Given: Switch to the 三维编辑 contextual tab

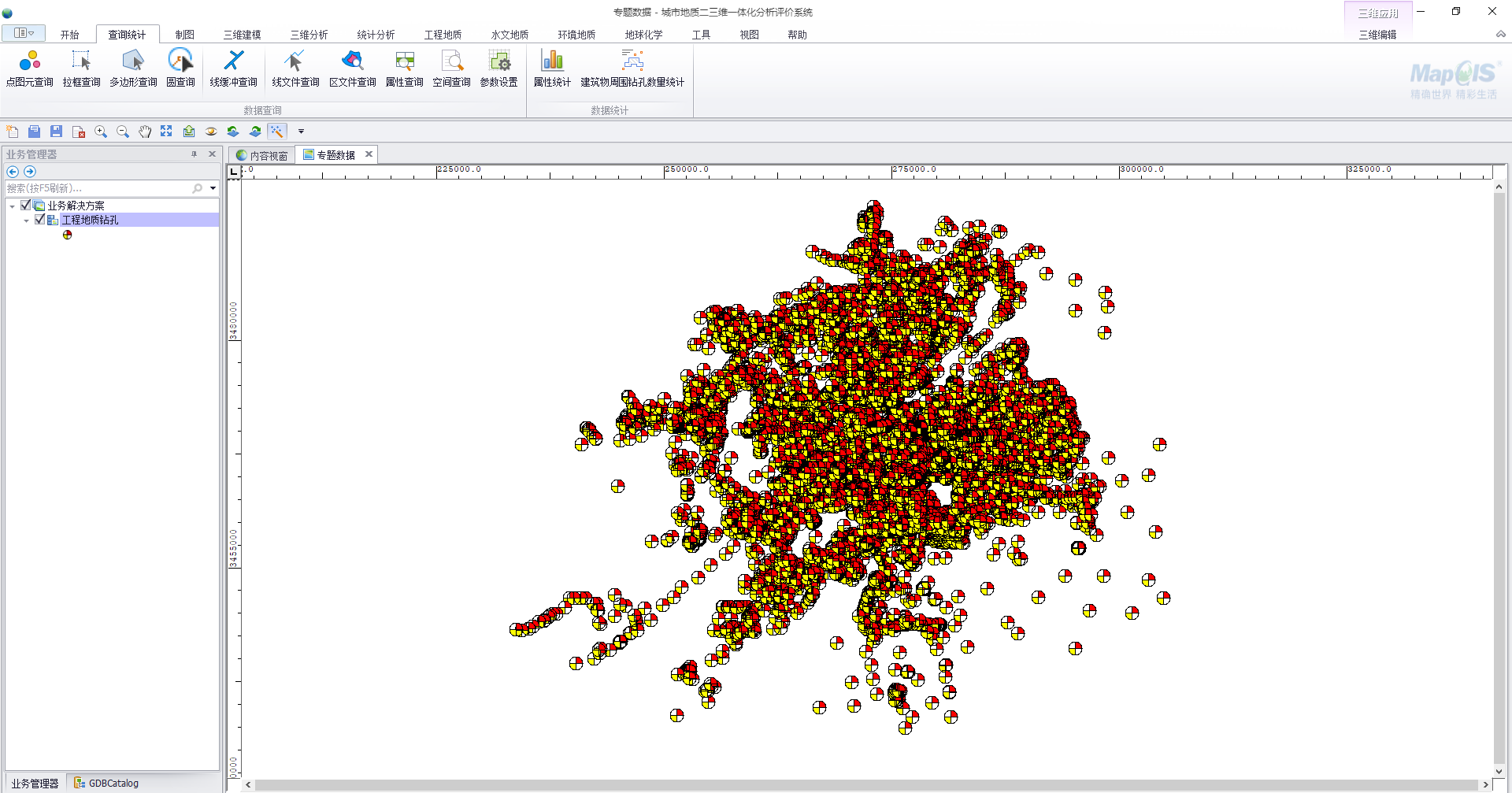Looking at the screenshot, I should tap(1377, 35).
